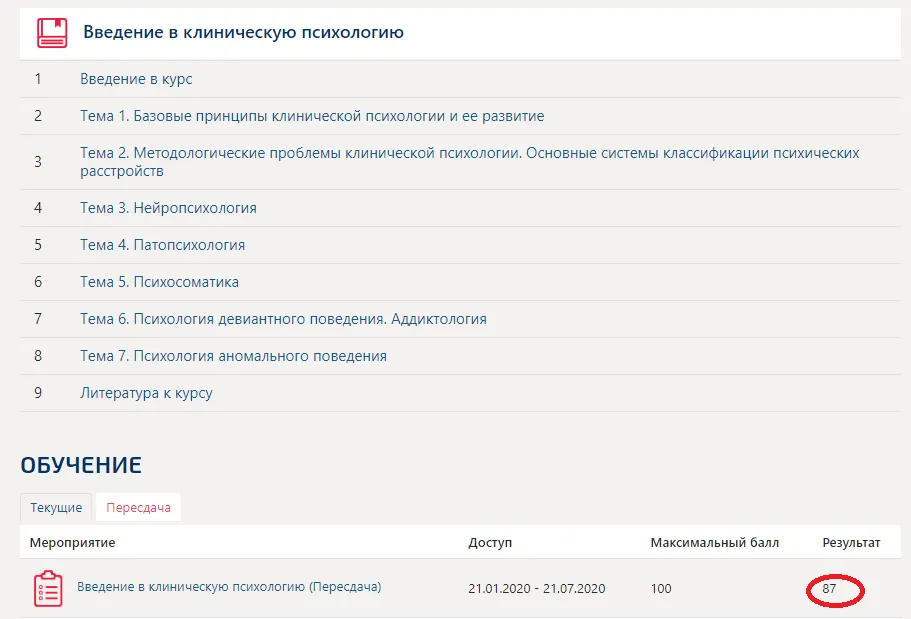Click the "Максимальный балл" column header
Viewport: 911px width, 619px height.
(x=714, y=542)
